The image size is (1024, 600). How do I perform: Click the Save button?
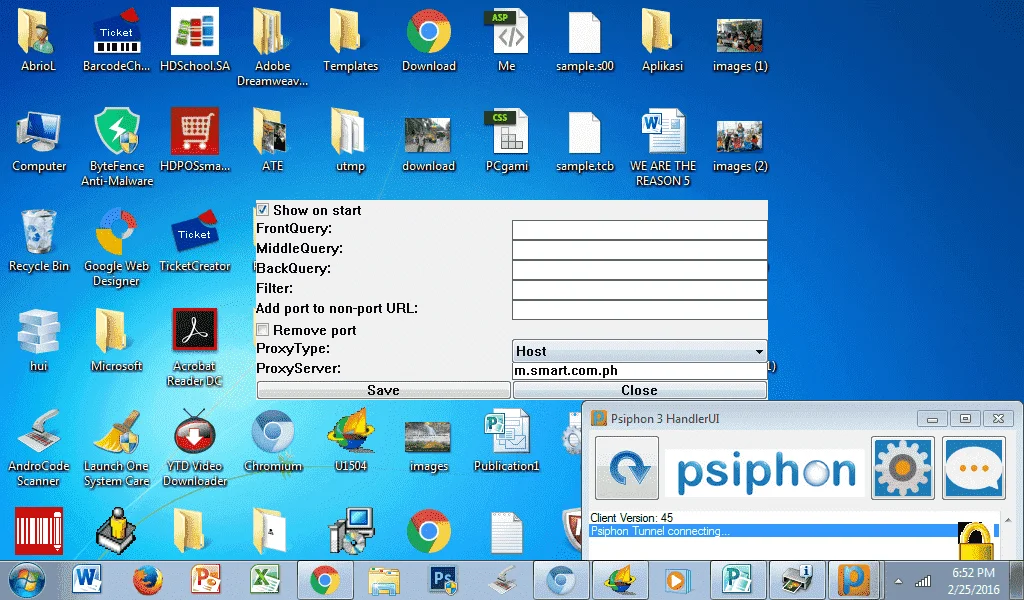click(383, 390)
